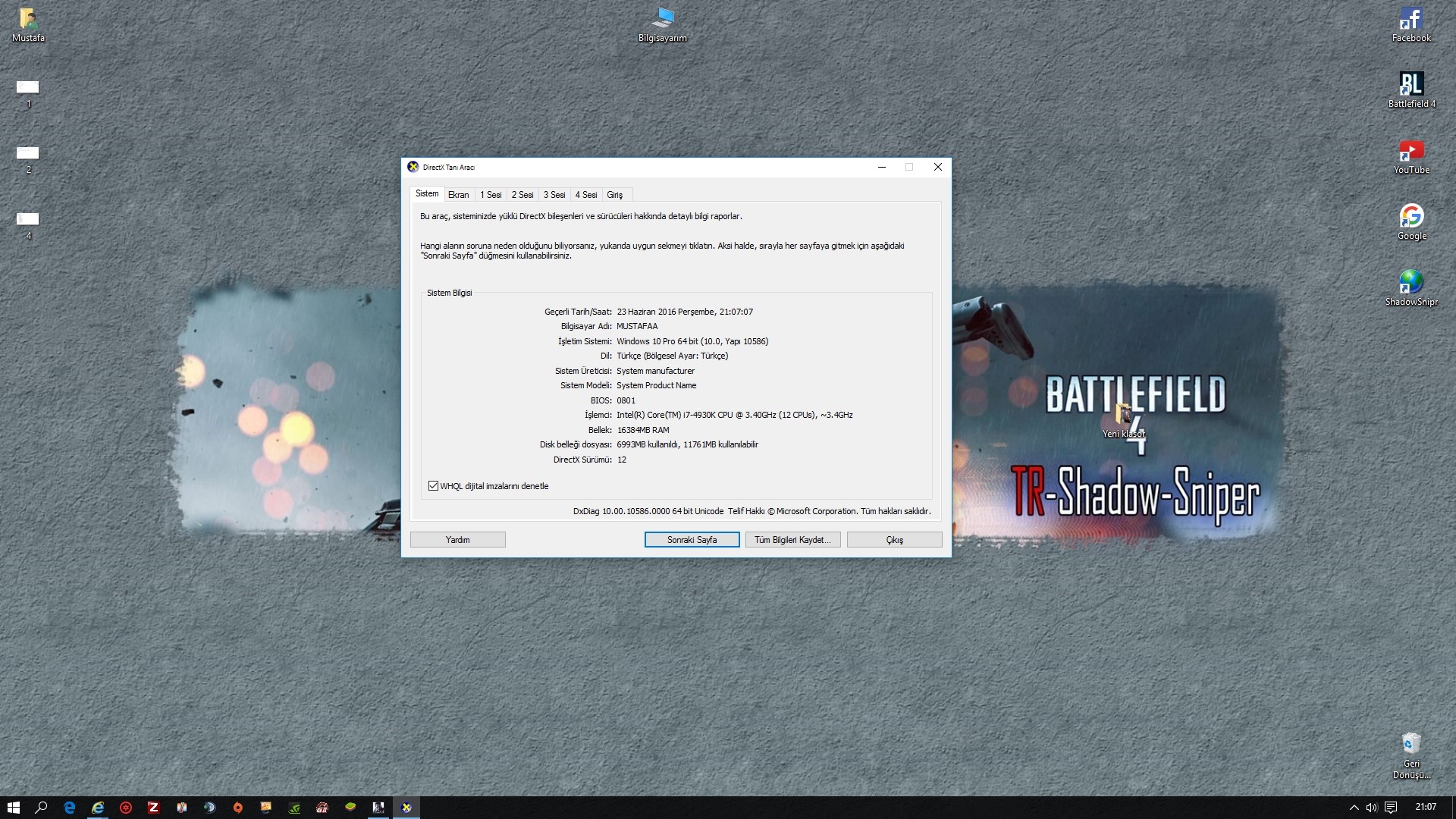Close the DirectX Tanı Aracı window
The height and width of the screenshot is (819, 1456).
[x=938, y=167]
